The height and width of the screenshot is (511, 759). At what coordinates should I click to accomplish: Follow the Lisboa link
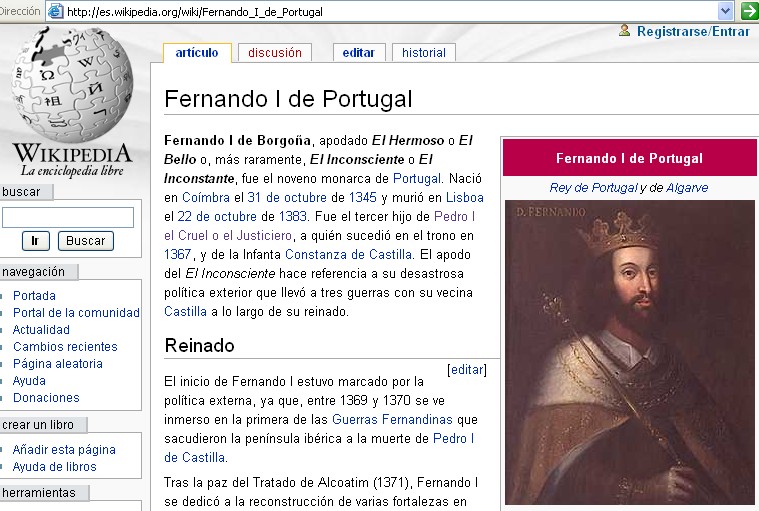tap(465, 197)
